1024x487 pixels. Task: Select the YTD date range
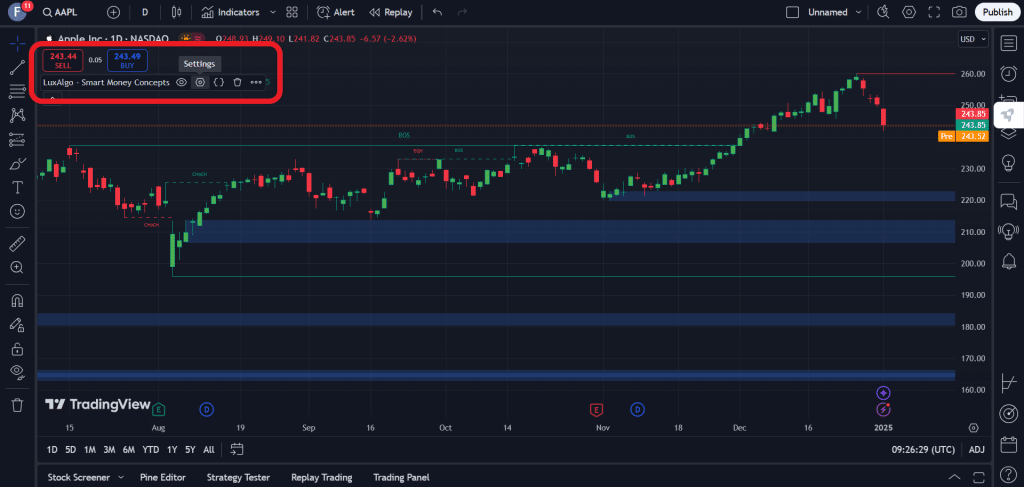point(151,450)
